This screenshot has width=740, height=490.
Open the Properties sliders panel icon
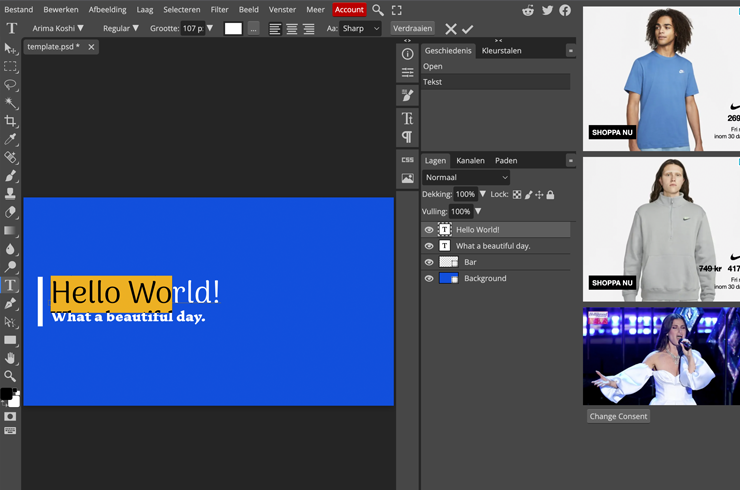pos(407,72)
